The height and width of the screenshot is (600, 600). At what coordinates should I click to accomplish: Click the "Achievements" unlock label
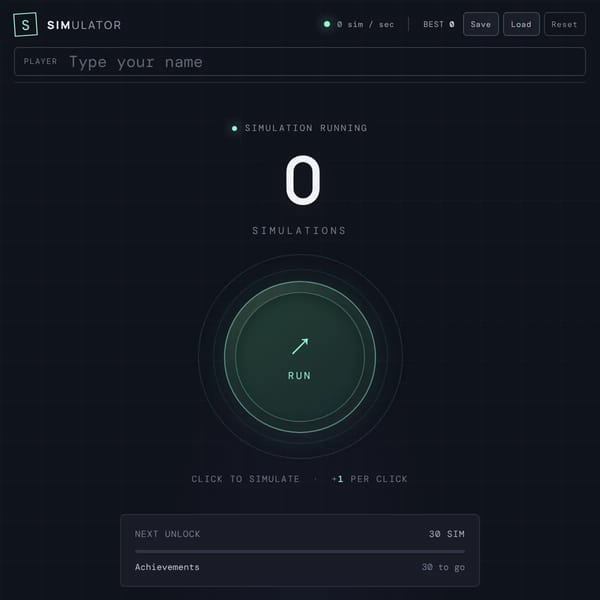coord(167,567)
